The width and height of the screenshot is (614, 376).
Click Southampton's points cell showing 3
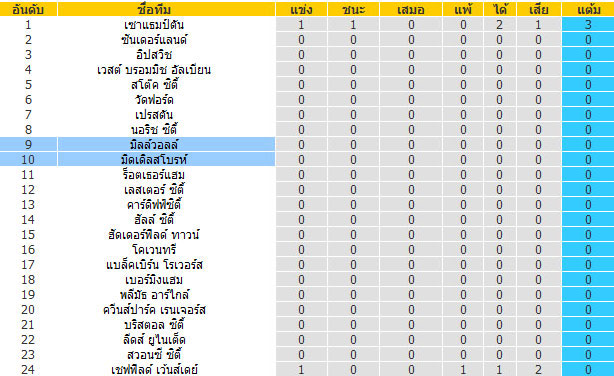(x=588, y=25)
